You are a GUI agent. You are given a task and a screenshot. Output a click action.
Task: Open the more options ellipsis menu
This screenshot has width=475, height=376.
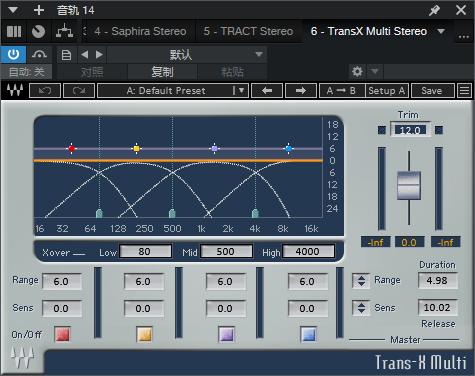464,36
